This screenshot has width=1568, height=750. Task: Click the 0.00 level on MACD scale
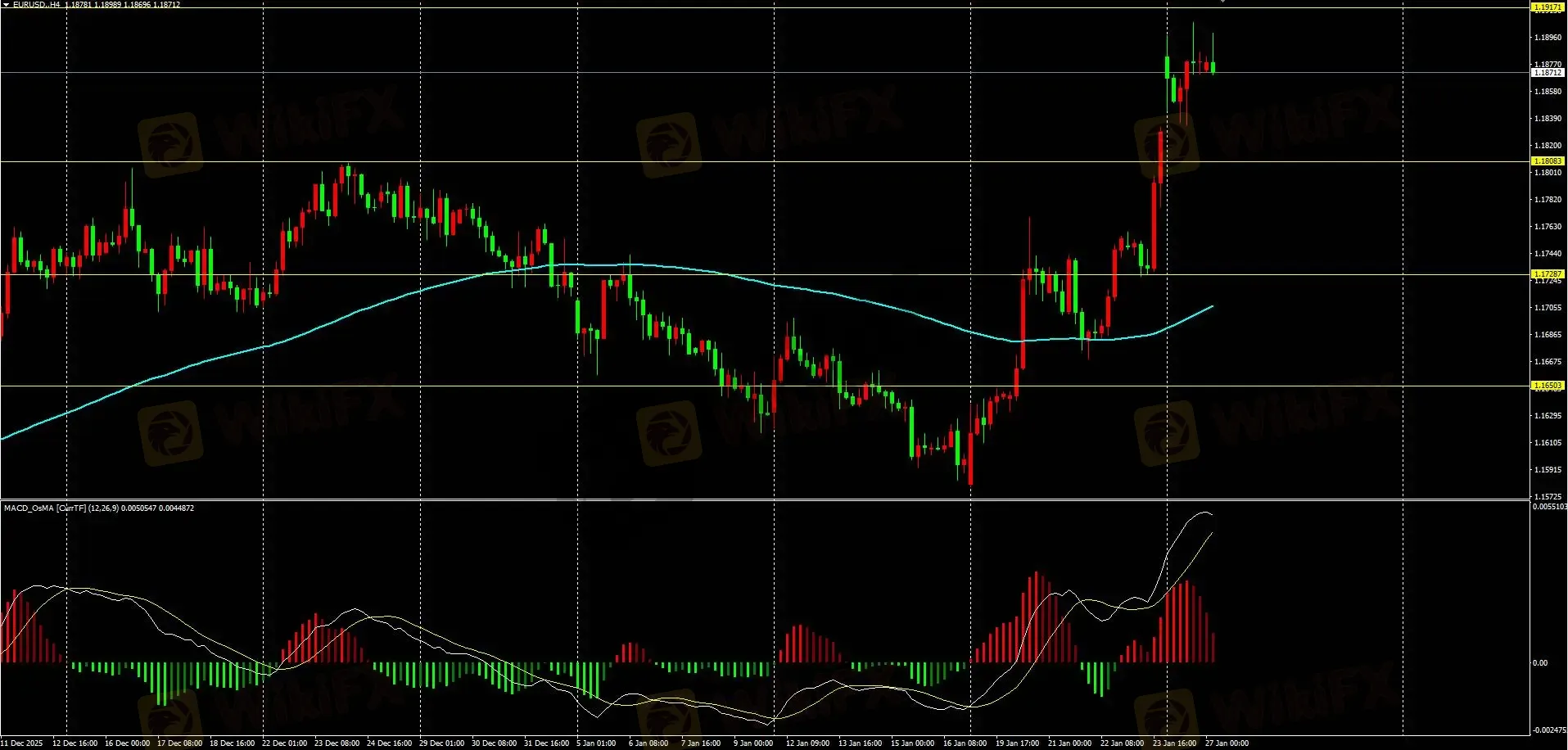coord(1540,663)
